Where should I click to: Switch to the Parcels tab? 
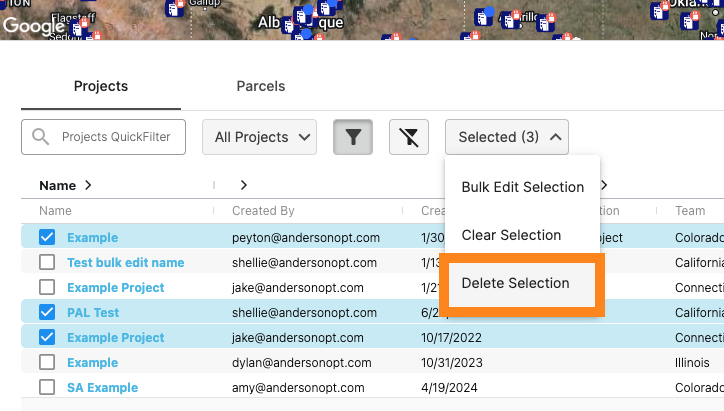pyautogui.click(x=261, y=86)
